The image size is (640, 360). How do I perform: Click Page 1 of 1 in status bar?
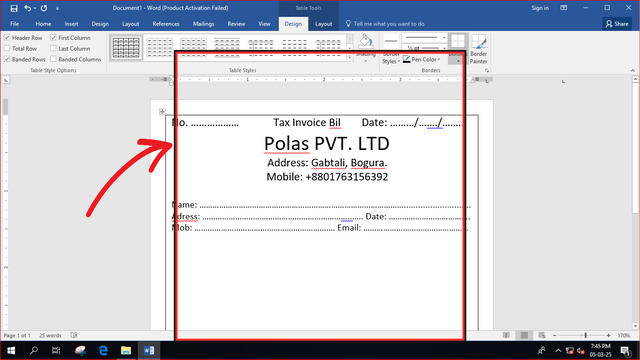click(17, 336)
